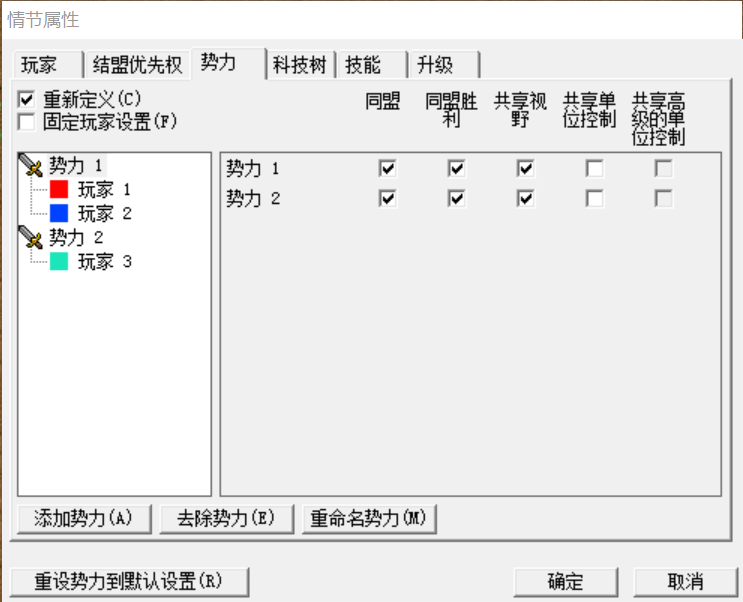Select 玩家 3 in the force tree
743x602 pixels.
click(105, 262)
